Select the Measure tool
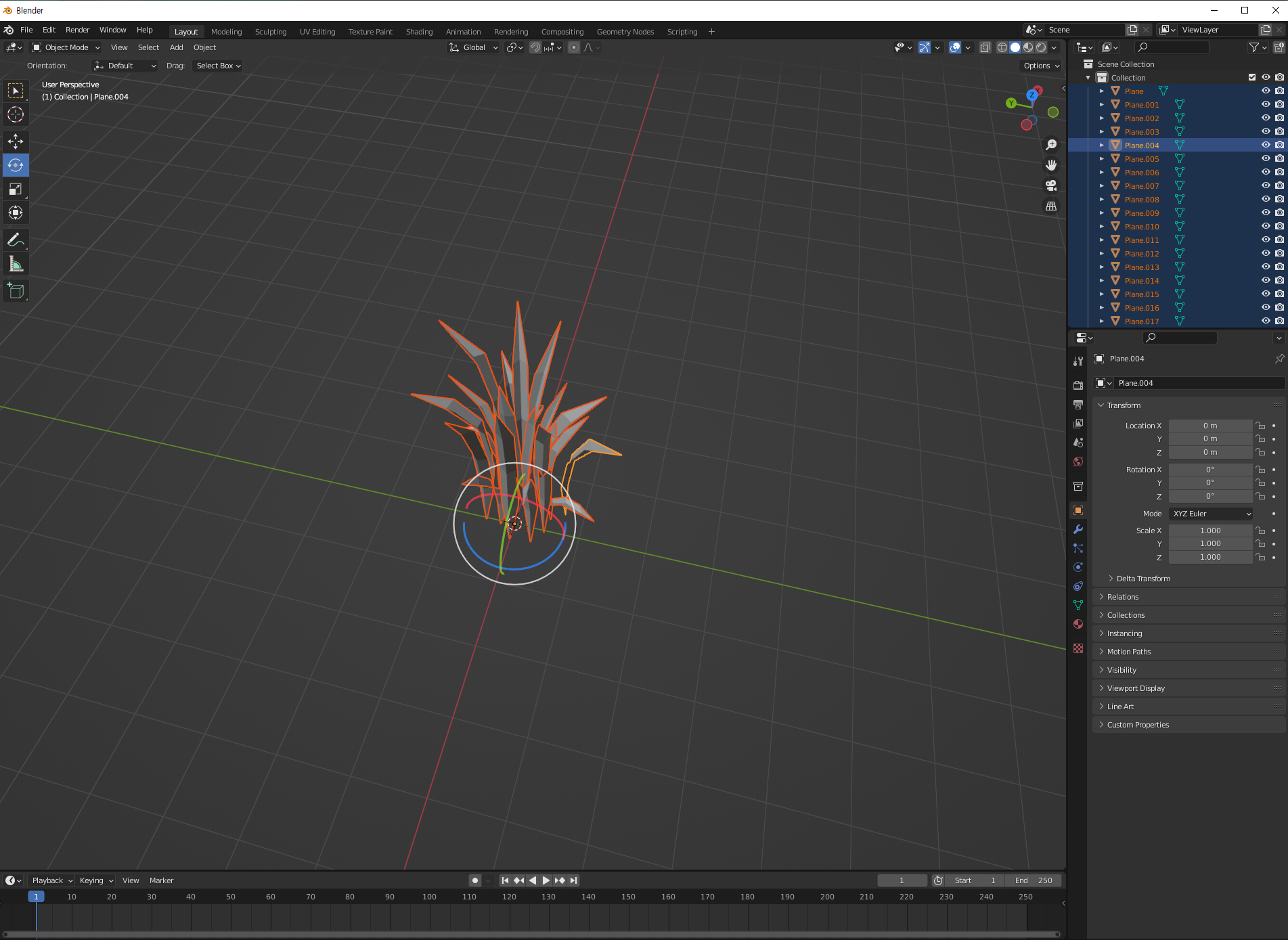The width and height of the screenshot is (1288, 940). [x=16, y=264]
